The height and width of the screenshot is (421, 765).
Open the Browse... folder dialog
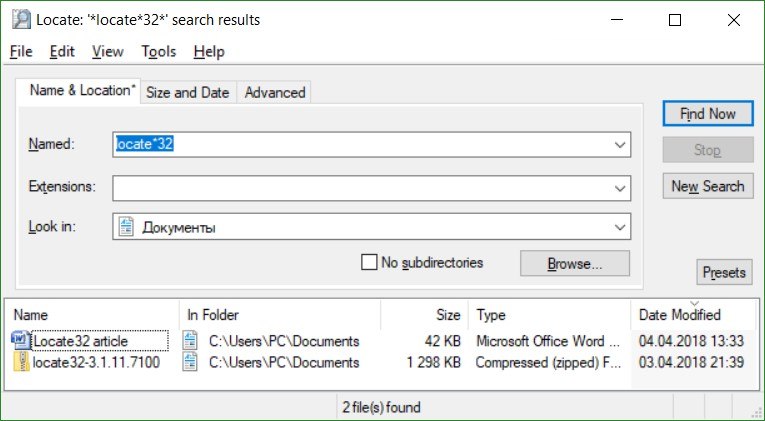(x=575, y=263)
